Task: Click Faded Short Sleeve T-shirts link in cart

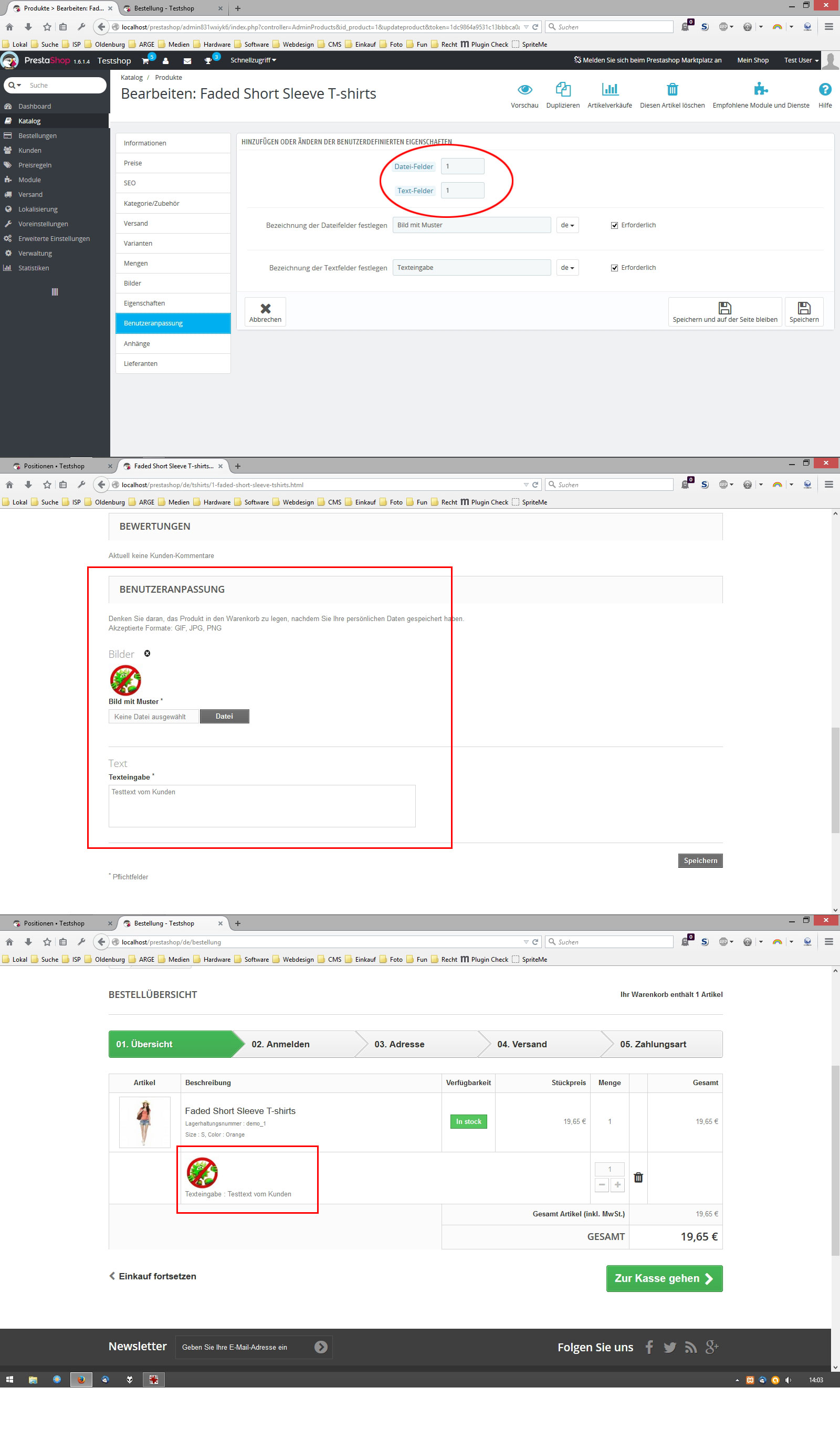Action: (x=240, y=1111)
